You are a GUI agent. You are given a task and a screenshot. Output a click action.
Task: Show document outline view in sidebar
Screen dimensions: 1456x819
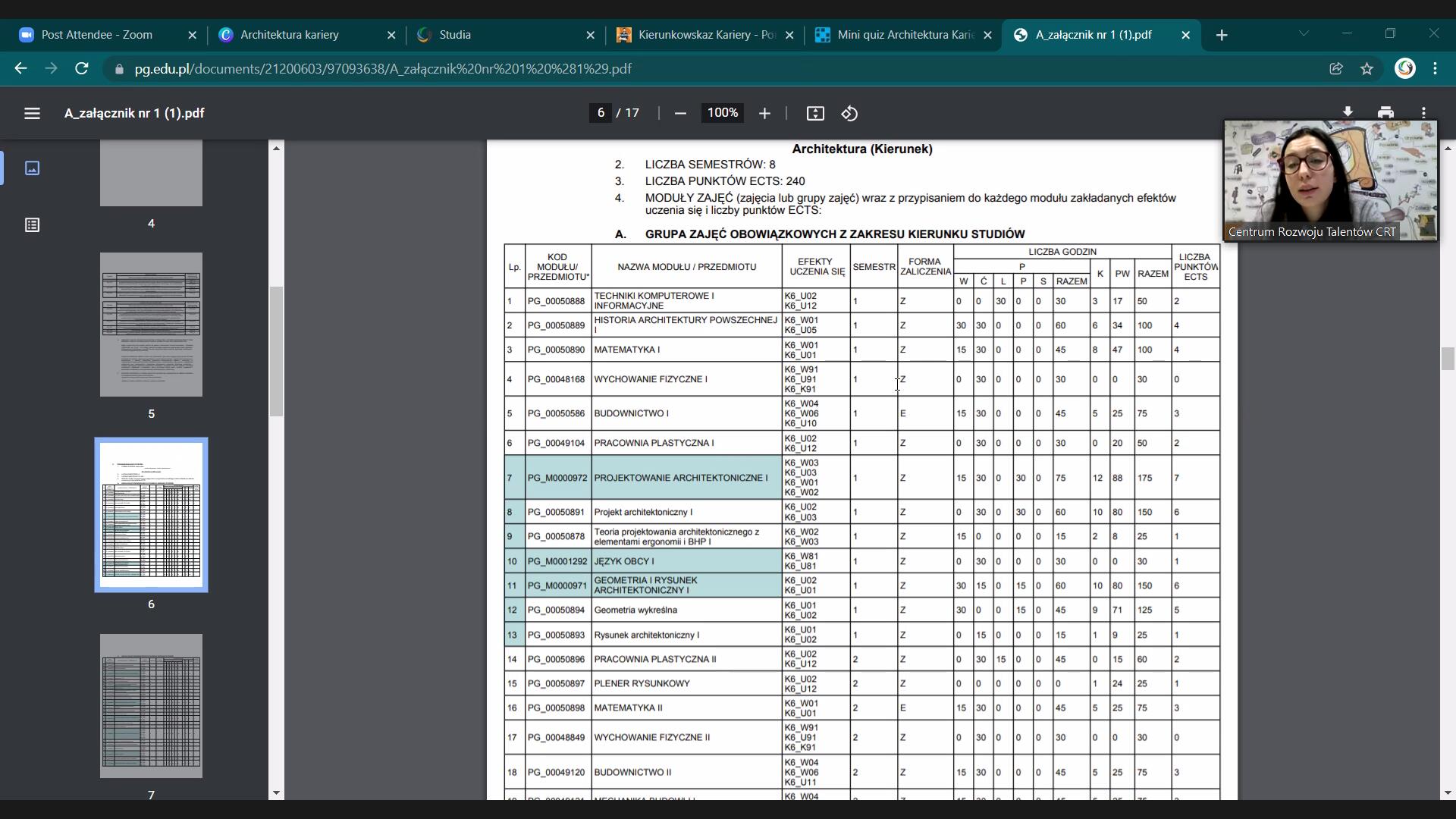[x=32, y=224]
